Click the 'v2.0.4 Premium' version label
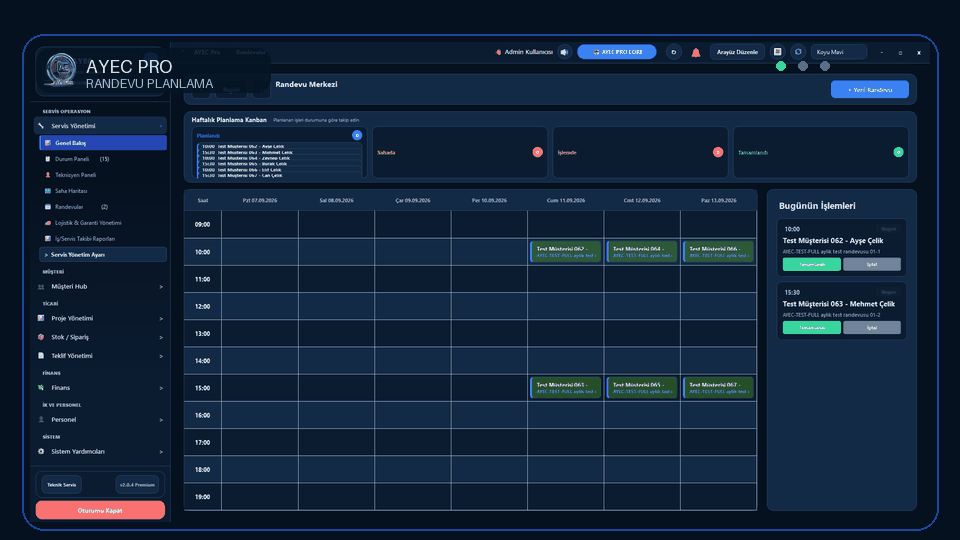The image size is (960, 540). click(x=137, y=485)
